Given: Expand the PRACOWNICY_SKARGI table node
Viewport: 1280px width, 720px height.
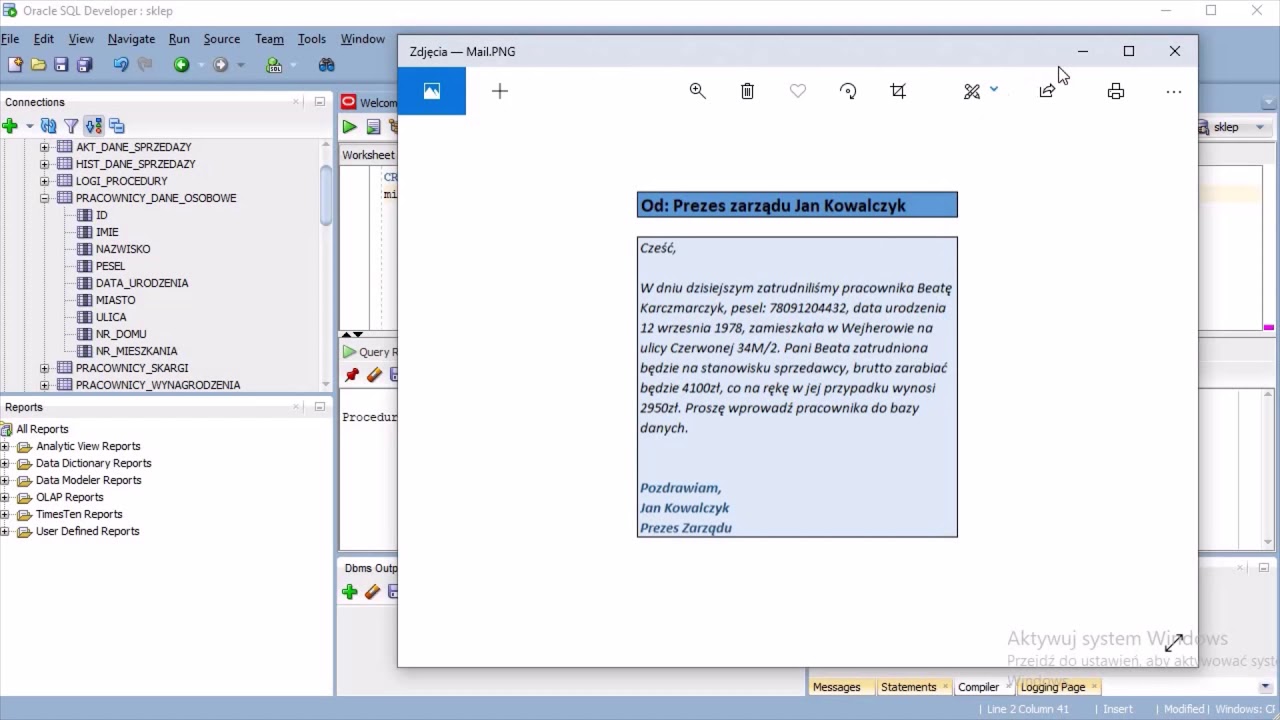Looking at the screenshot, I should tap(44, 368).
